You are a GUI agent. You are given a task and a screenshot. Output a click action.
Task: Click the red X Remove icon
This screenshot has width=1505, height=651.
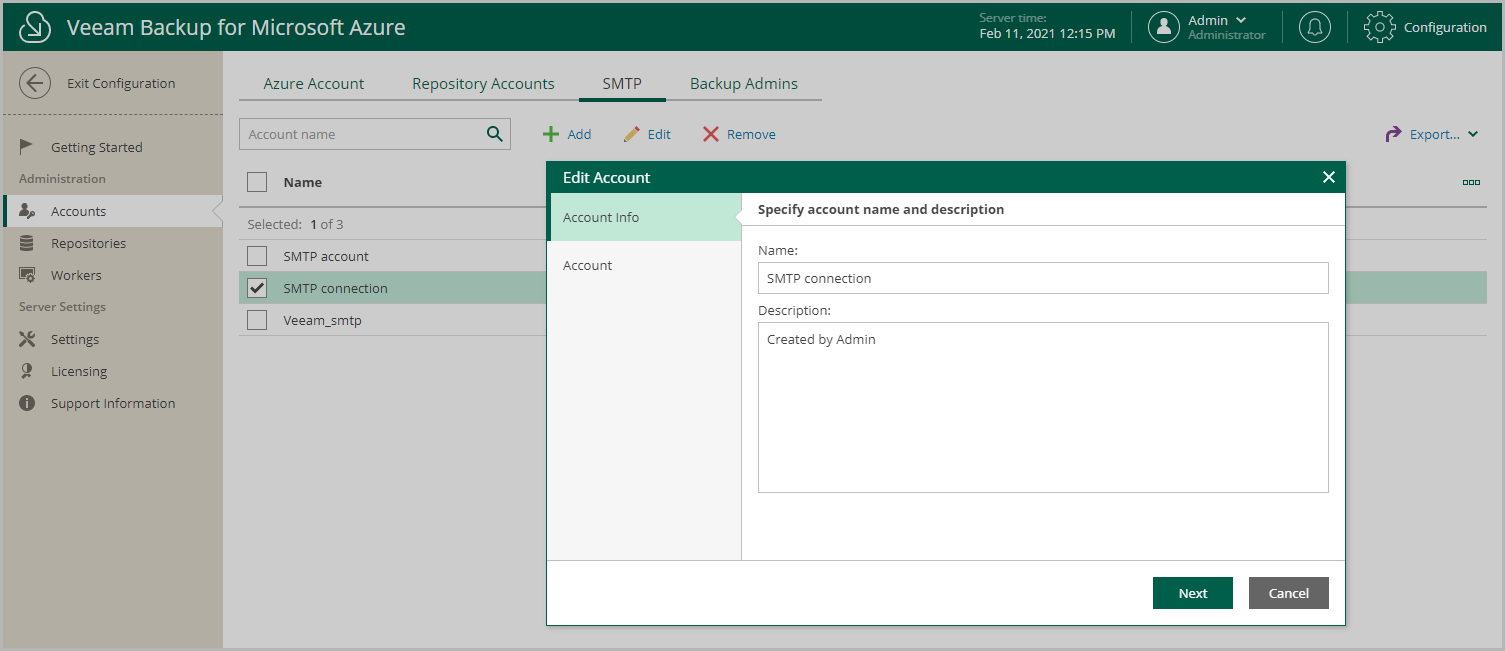(710, 134)
